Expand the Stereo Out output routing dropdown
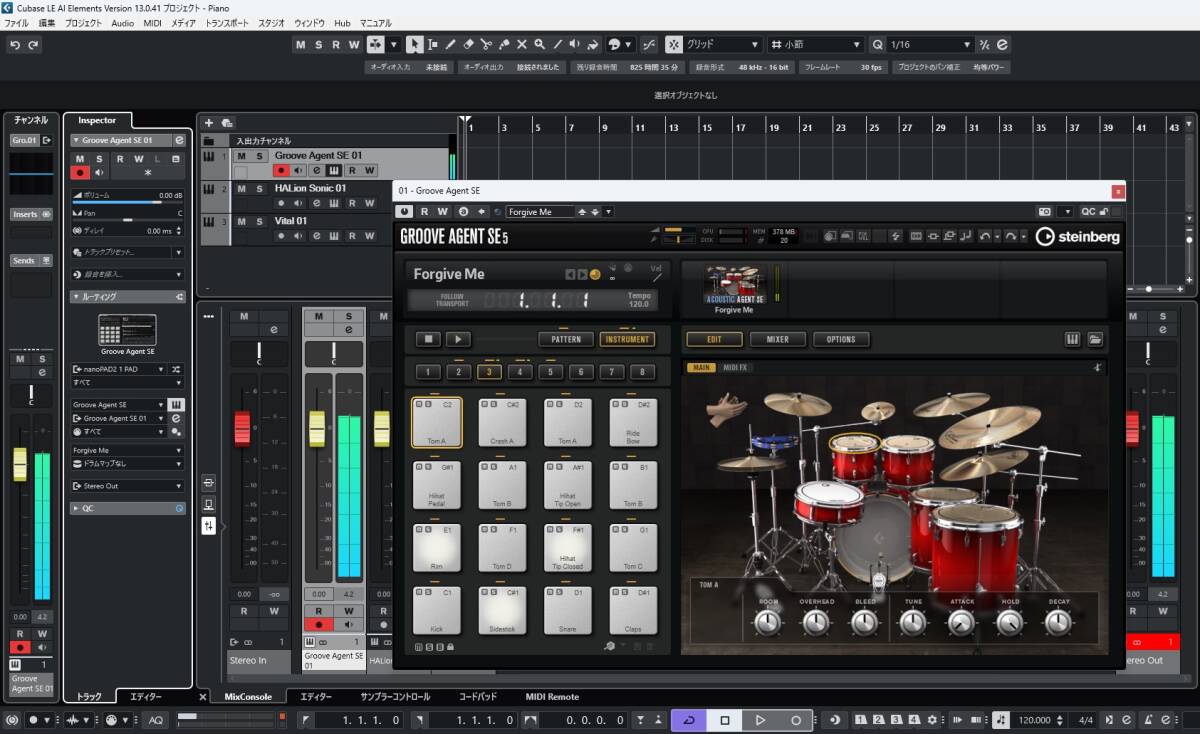The image size is (1200, 734). [x=179, y=486]
